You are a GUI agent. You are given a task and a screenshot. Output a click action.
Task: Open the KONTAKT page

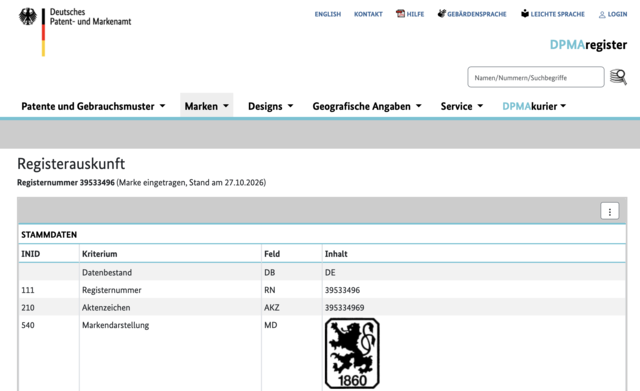(368, 14)
